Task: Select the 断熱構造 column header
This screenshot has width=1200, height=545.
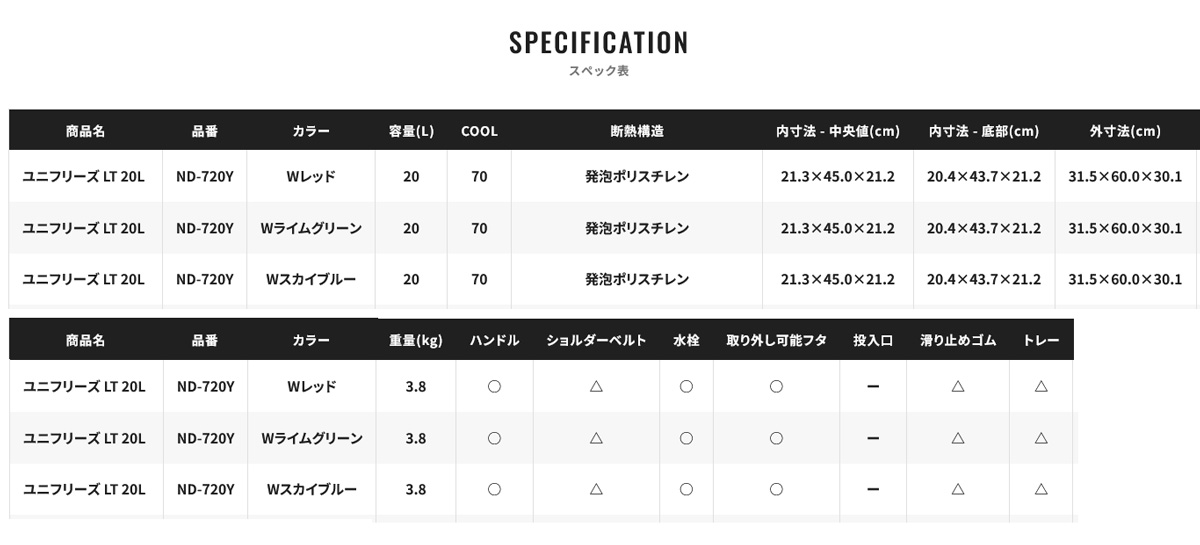Action: pos(637,131)
